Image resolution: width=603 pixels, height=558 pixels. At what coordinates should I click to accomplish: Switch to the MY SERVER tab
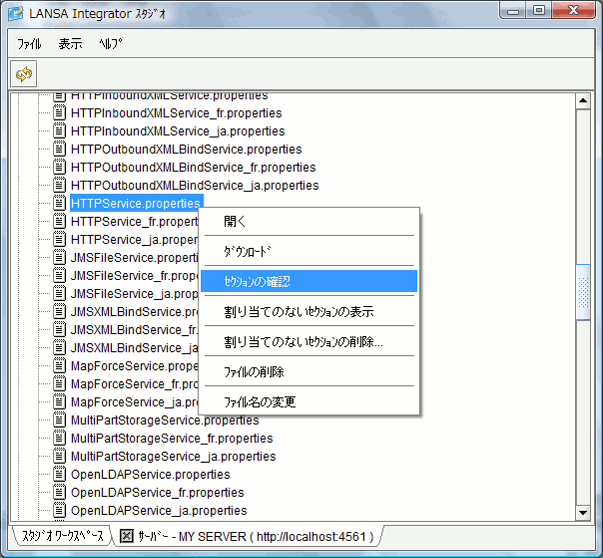click(248, 536)
